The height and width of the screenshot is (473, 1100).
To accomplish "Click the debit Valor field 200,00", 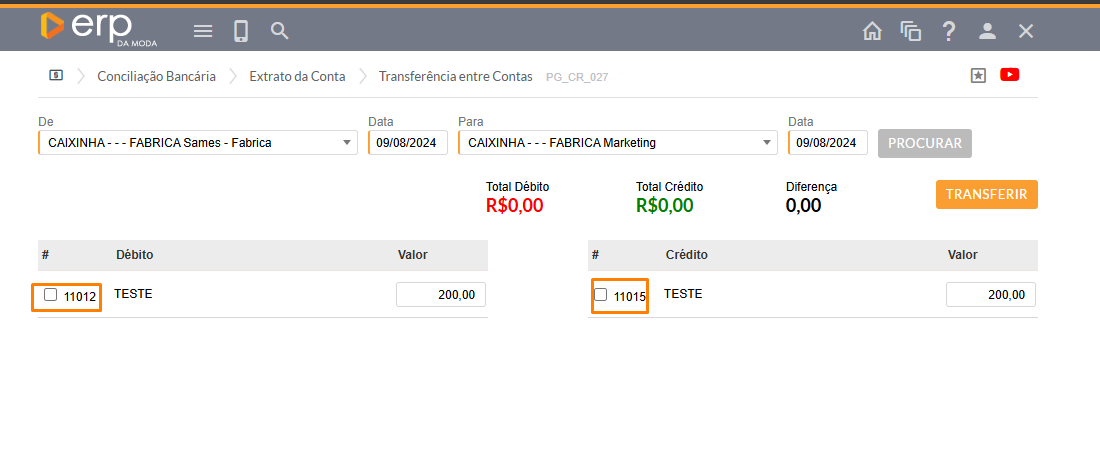I will 441,295.
